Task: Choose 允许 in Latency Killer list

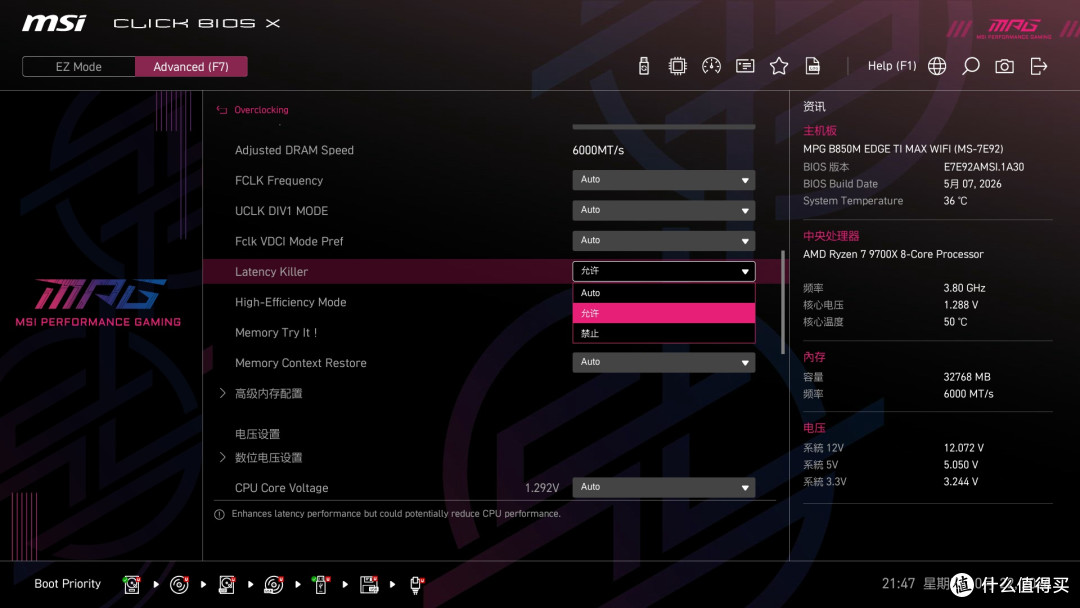Action: [x=663, y=313]
